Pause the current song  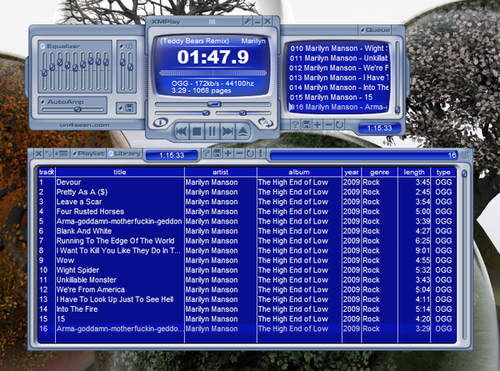pos(212,131)
